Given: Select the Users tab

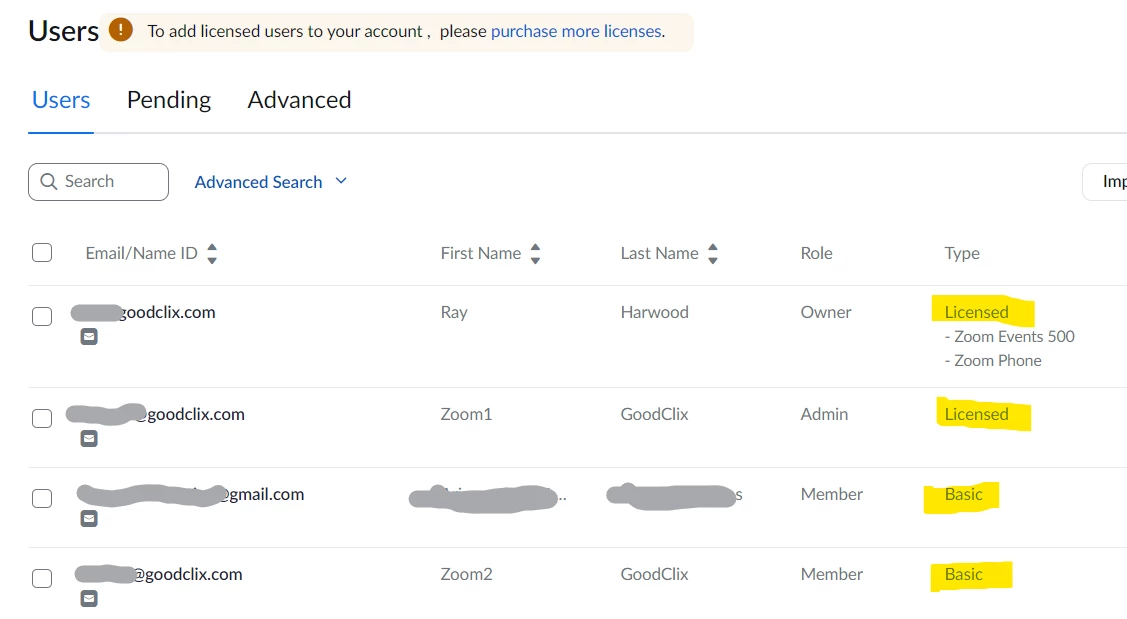Looking at the screenshot, I should click(x=61, y=100).
